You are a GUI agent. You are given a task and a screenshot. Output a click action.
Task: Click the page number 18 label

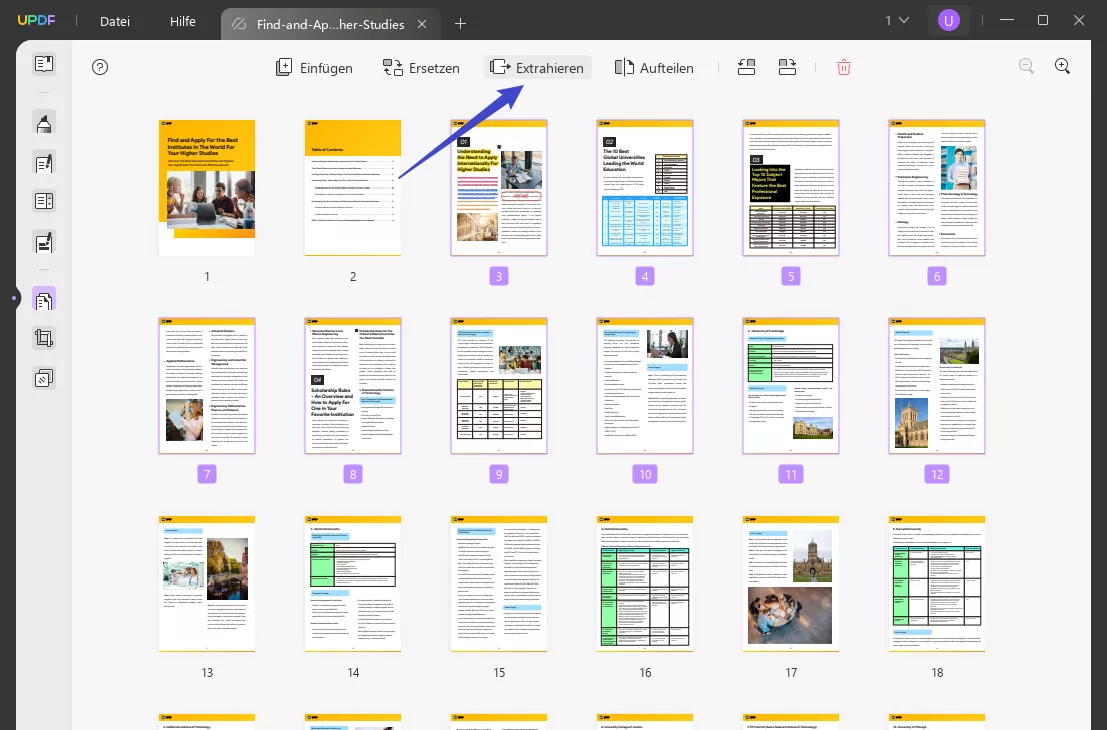tap(937, 673)
